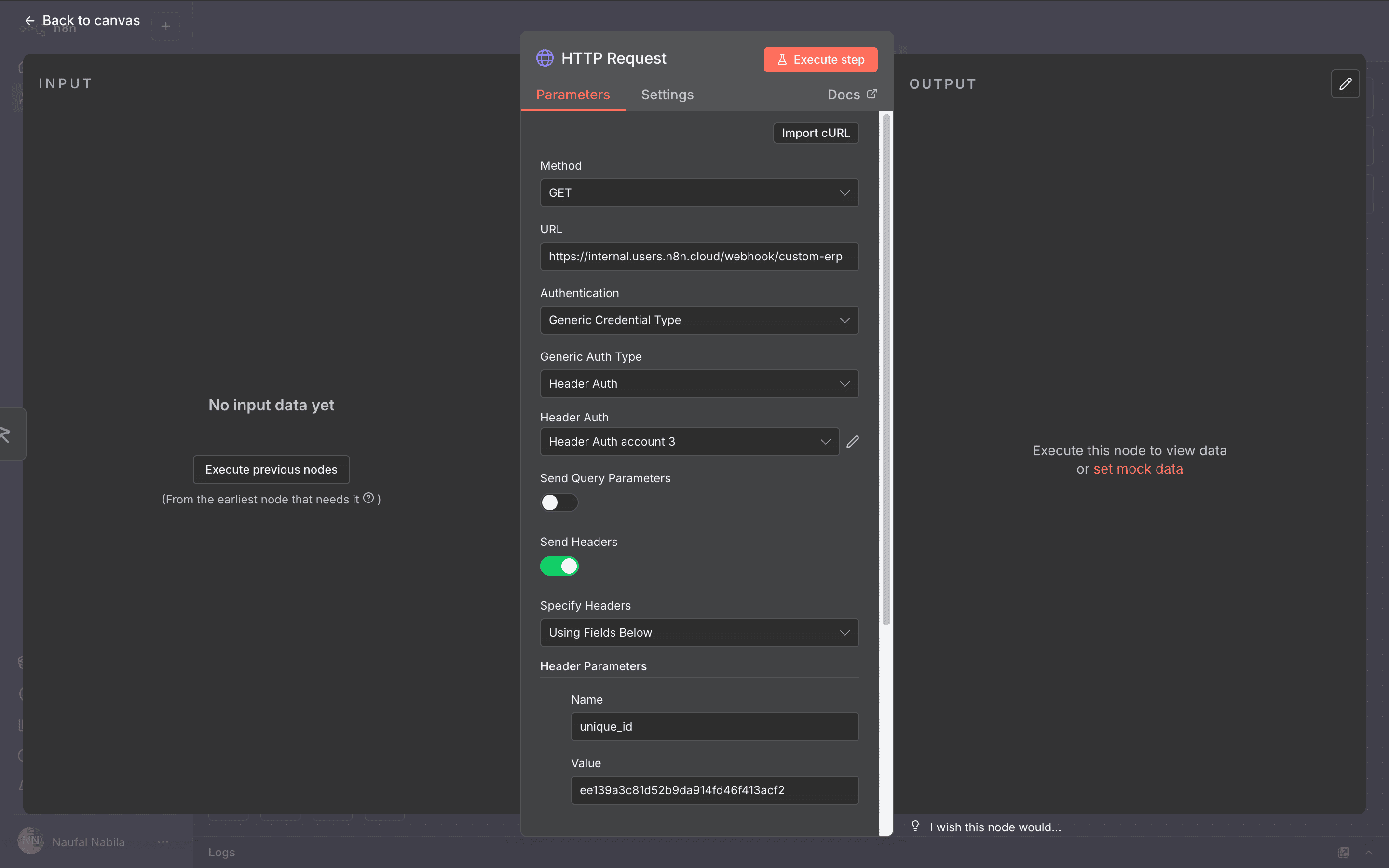Open the Authentication dropdown

(x=699, y=320)
